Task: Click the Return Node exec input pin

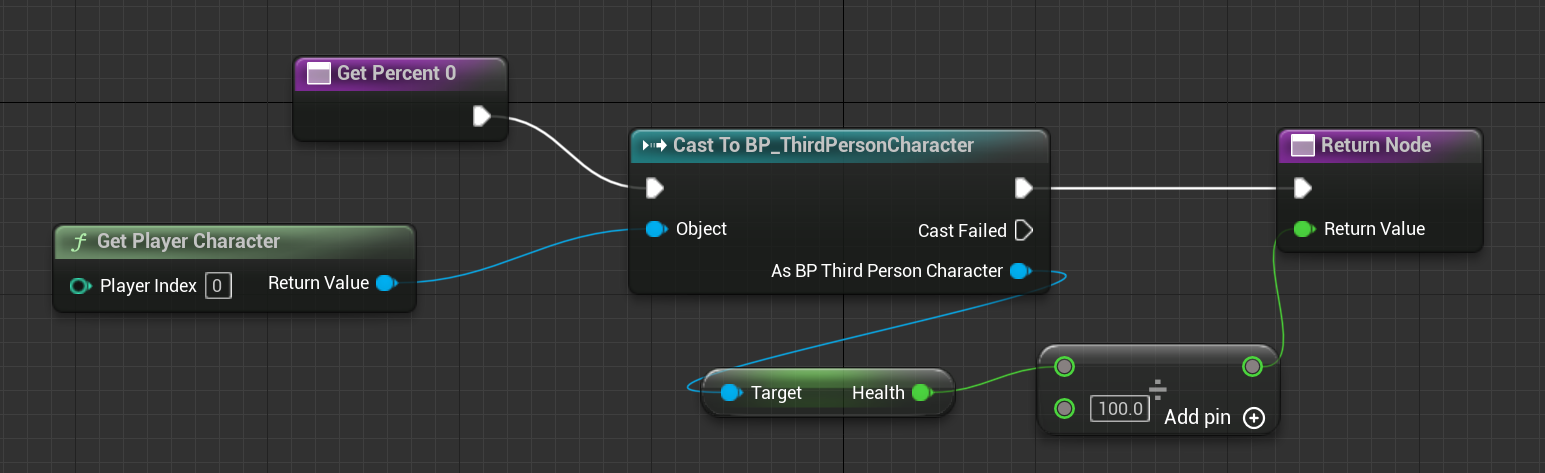Action: point(1302,188)
